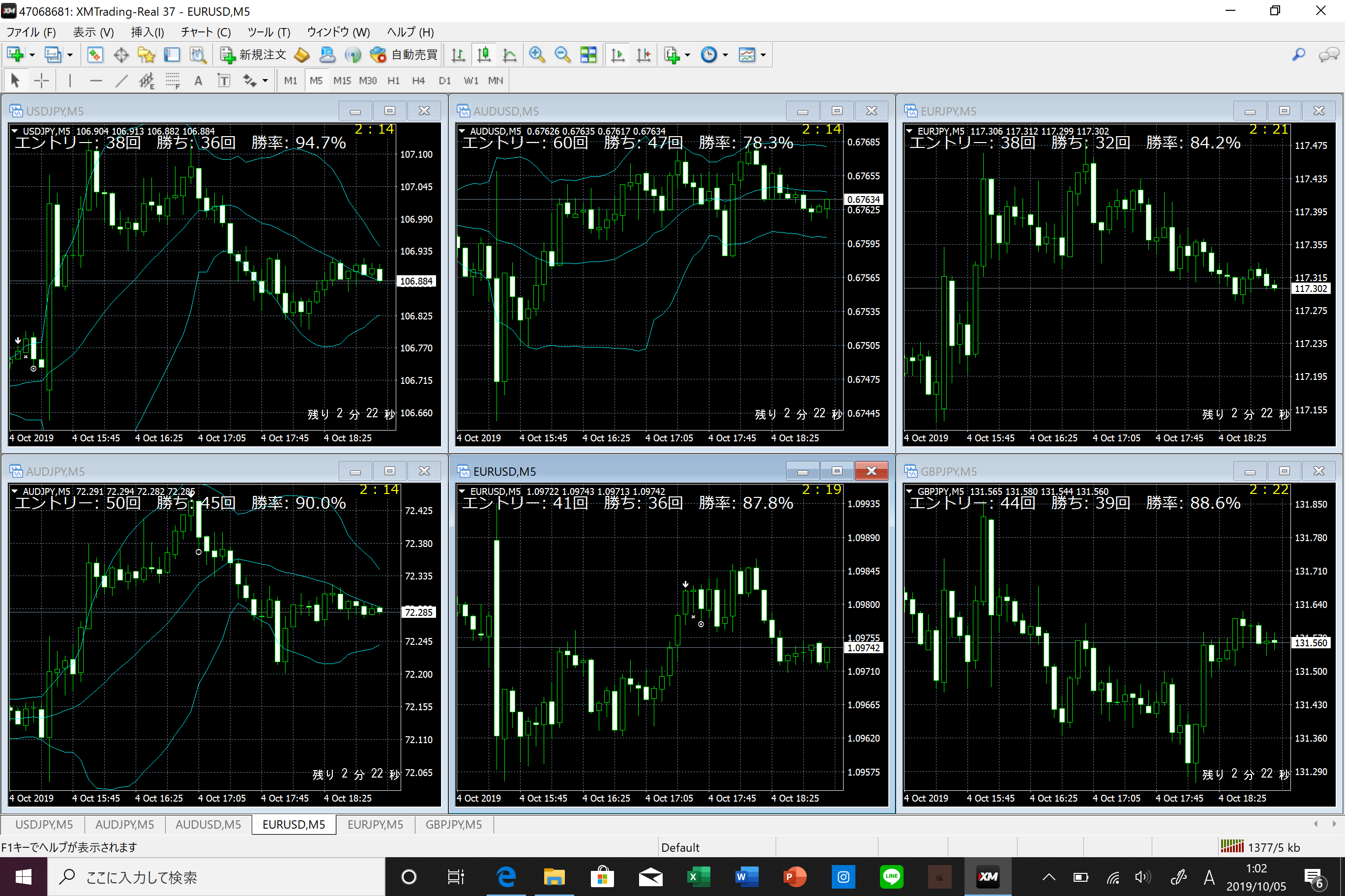Select the H1 timeframe button

tap(393, 81)
